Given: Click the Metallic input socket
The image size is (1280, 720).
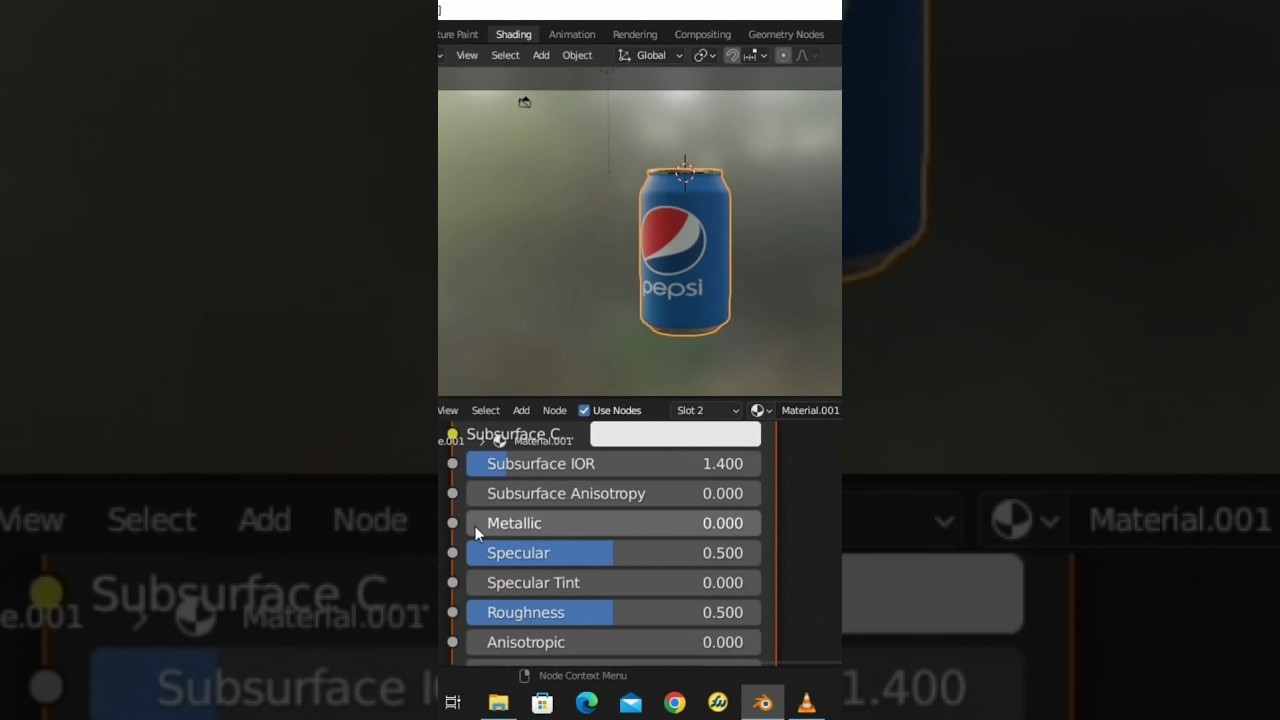Looking at the screenshot, I should [452, 523].
